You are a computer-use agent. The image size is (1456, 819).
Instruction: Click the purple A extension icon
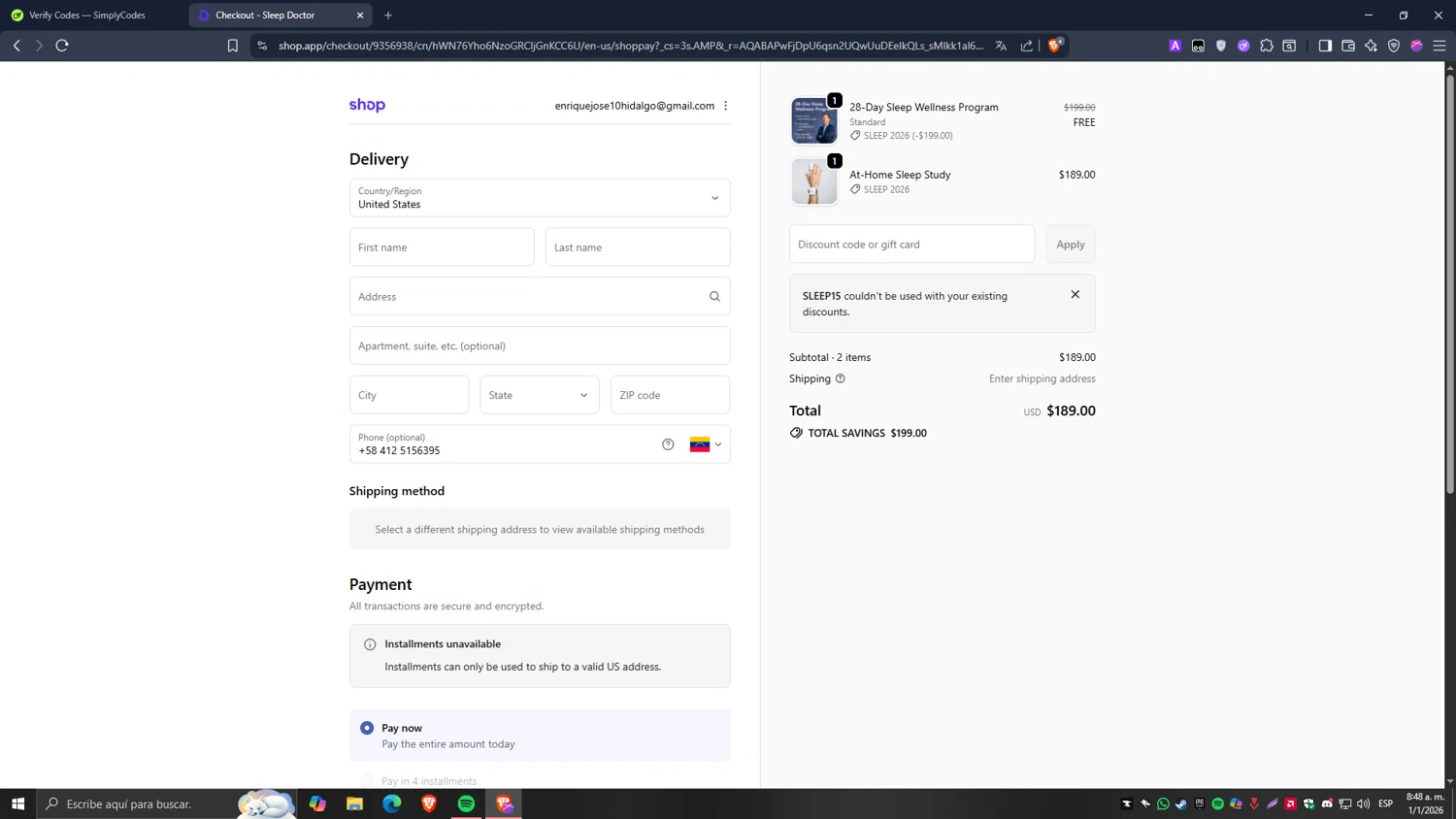pyautogui.click(x=1175, y=46)
